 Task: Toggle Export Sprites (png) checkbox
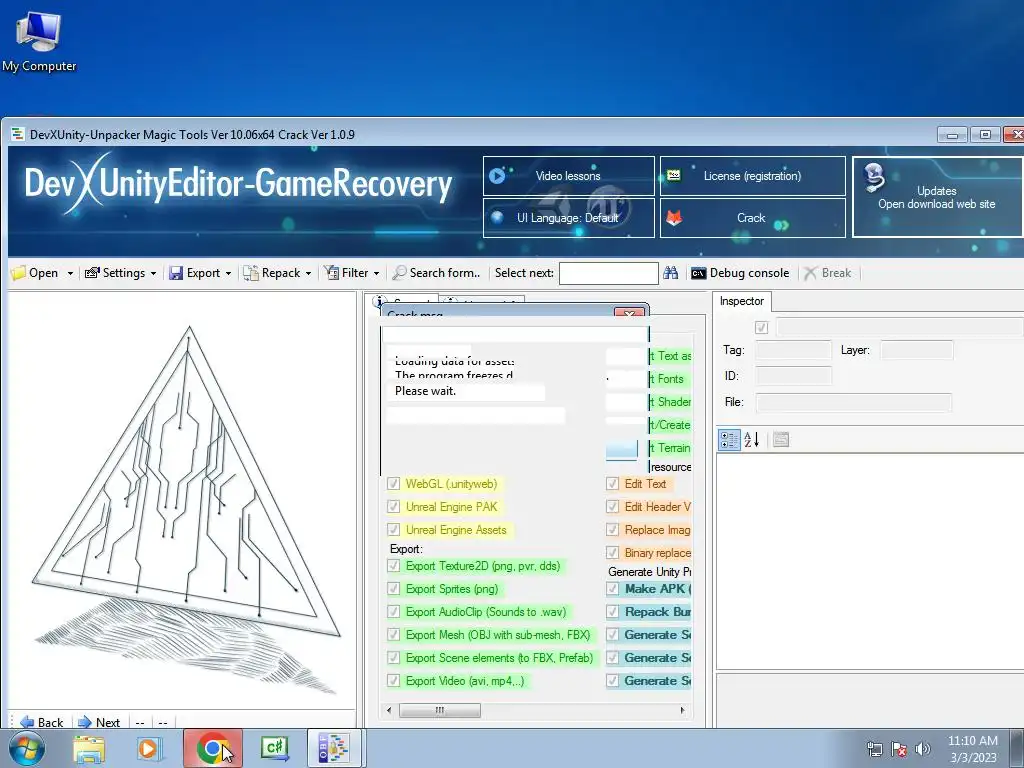coord(393,588)
